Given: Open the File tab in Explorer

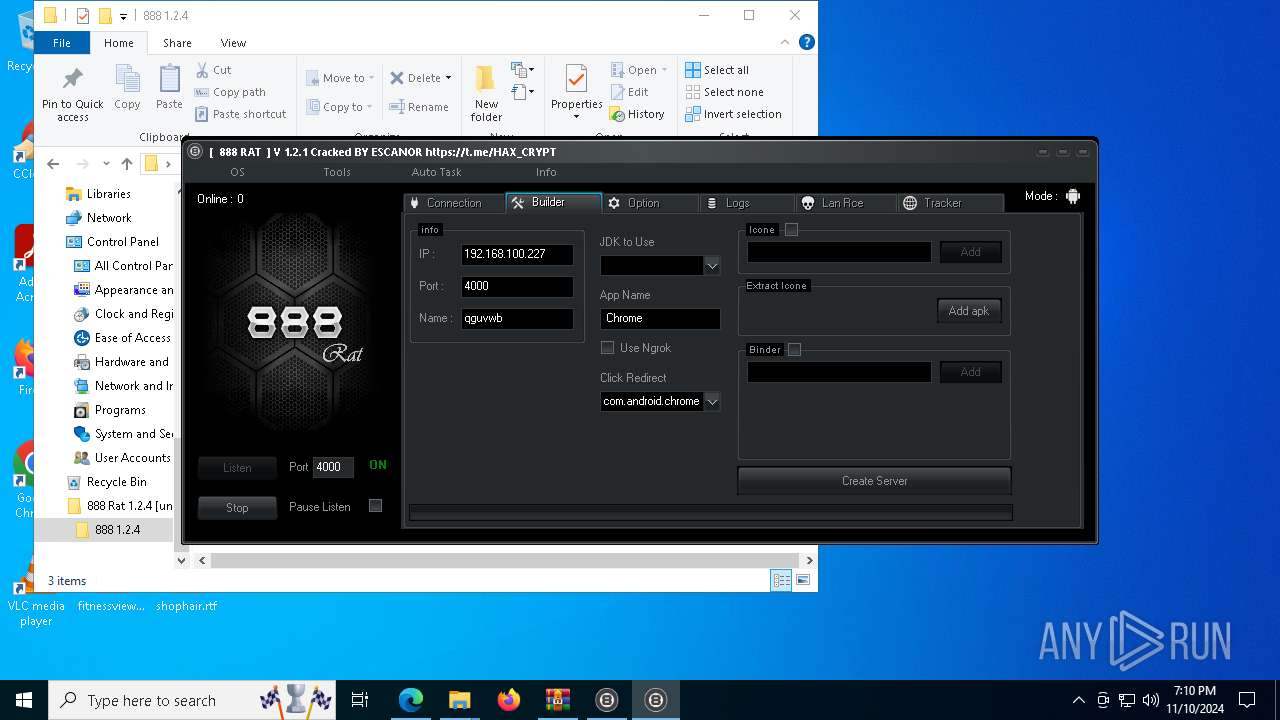Looking at the screenshot, I should pyautogui.click(x=61, y=43).
